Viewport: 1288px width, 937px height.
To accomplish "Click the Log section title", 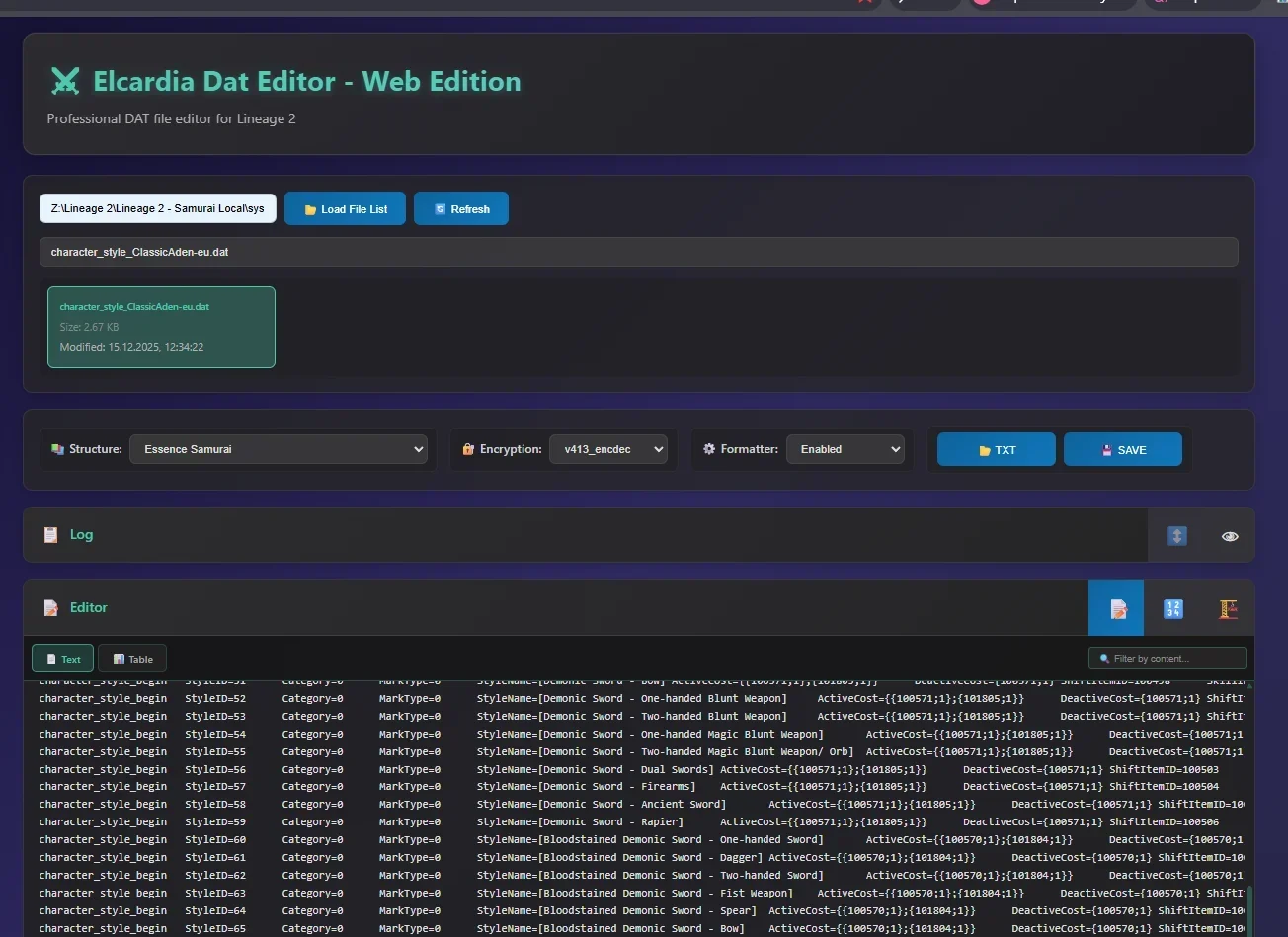I will coord(81,534).
